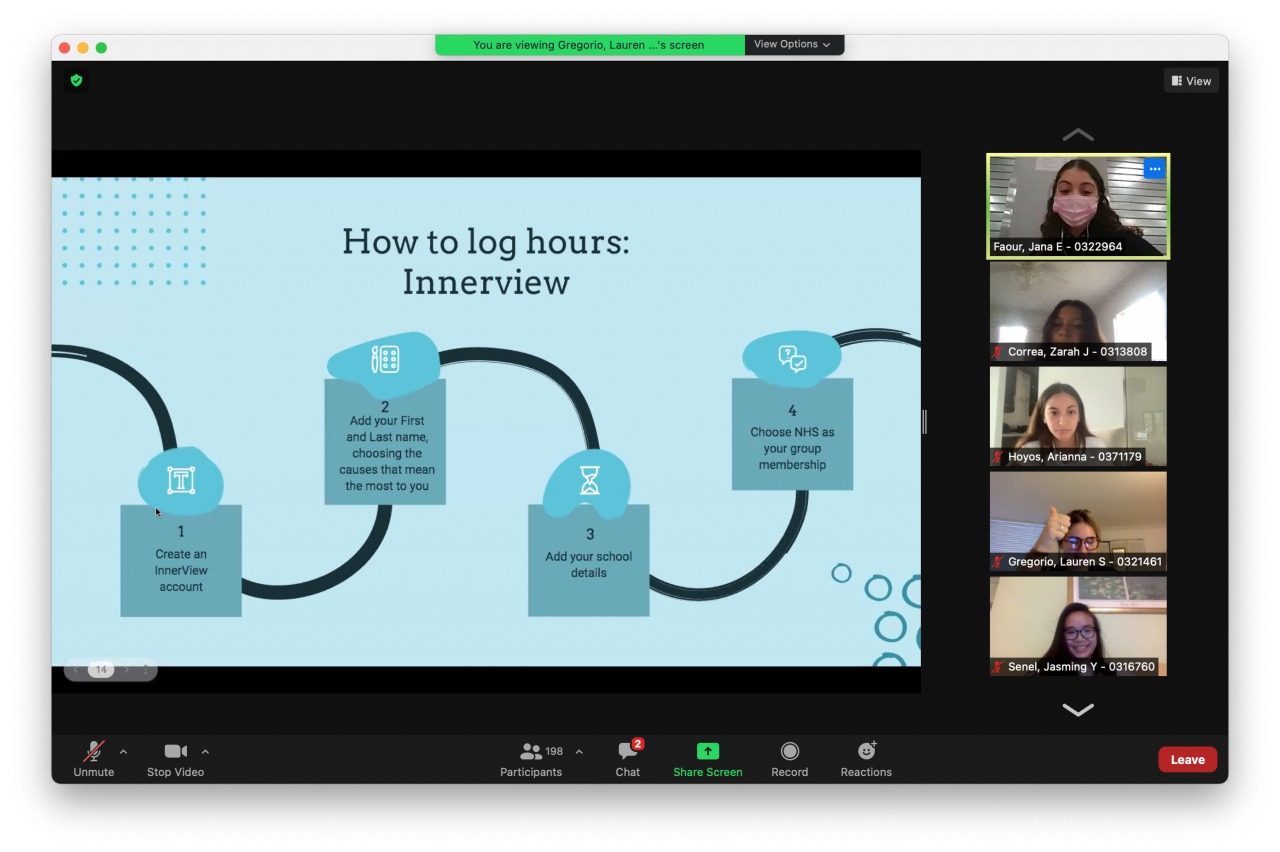Image resolution: width=1280 pixels, height=852 pixels.
Task: Click the Share Screen button
Action: tap(708, 759)
